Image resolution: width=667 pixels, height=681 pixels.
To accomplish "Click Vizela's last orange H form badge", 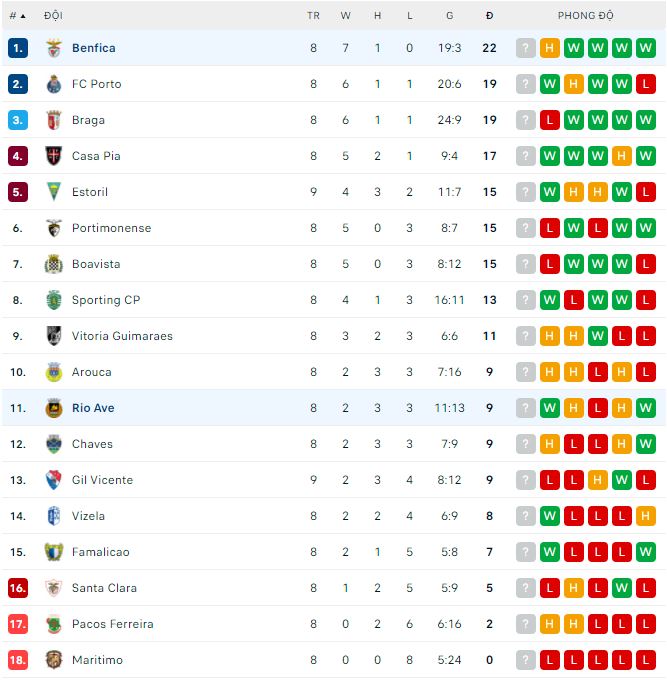I will [646, 516].
